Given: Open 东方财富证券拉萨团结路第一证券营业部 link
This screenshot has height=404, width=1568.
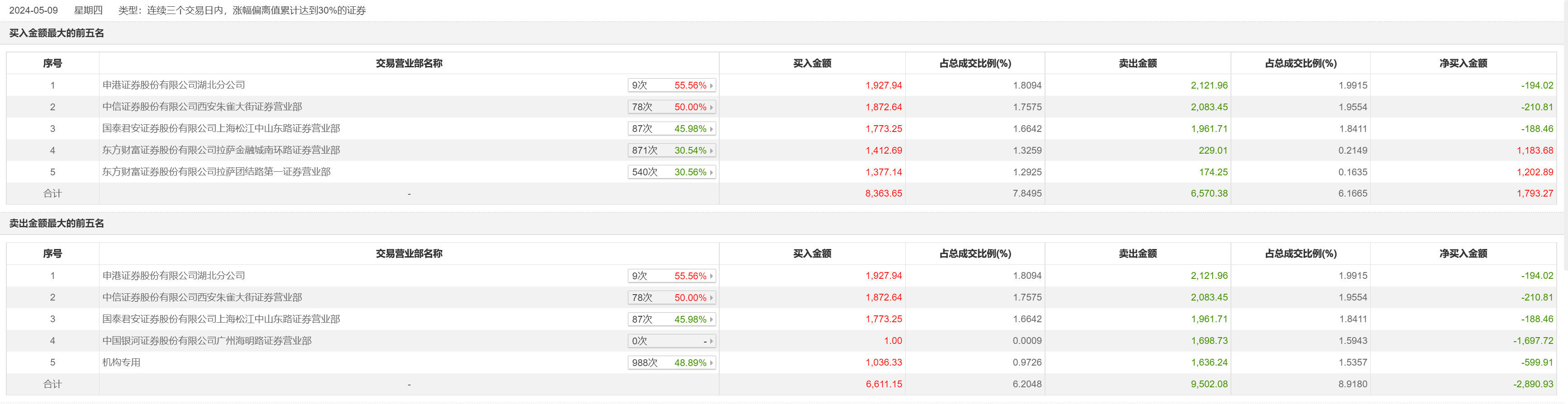Looking at the screenshot, I should pos(216,172).
